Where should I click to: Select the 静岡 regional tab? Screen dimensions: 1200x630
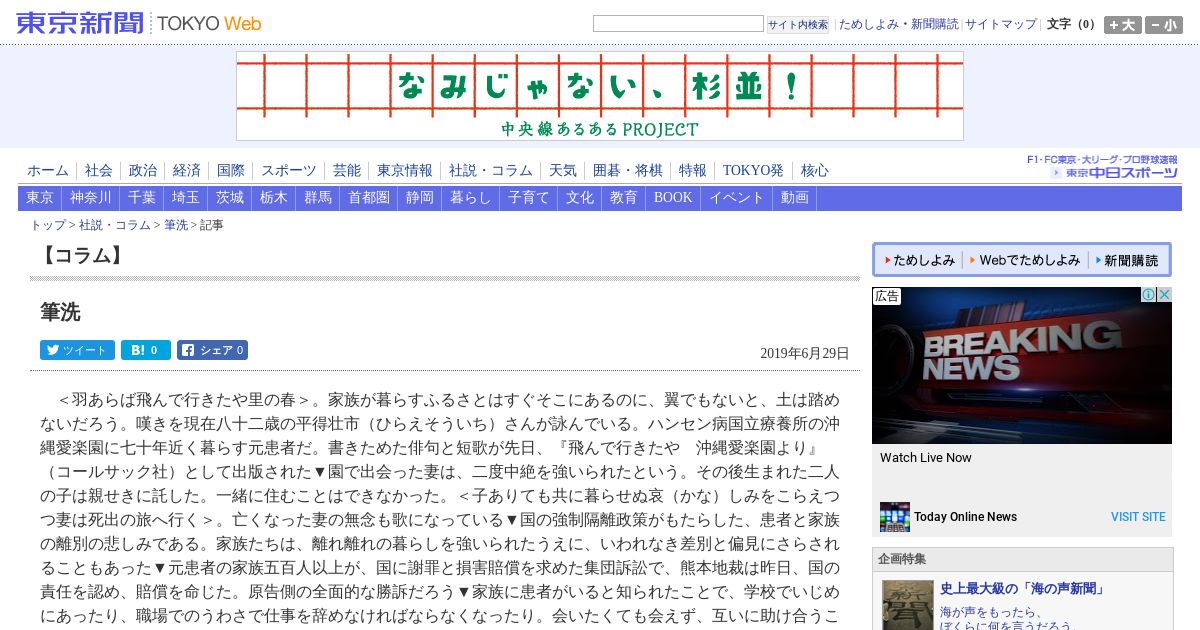click(420, 198)
